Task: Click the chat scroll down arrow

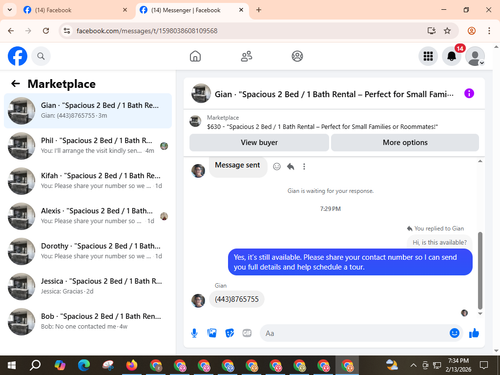Action: click(480, 313)
